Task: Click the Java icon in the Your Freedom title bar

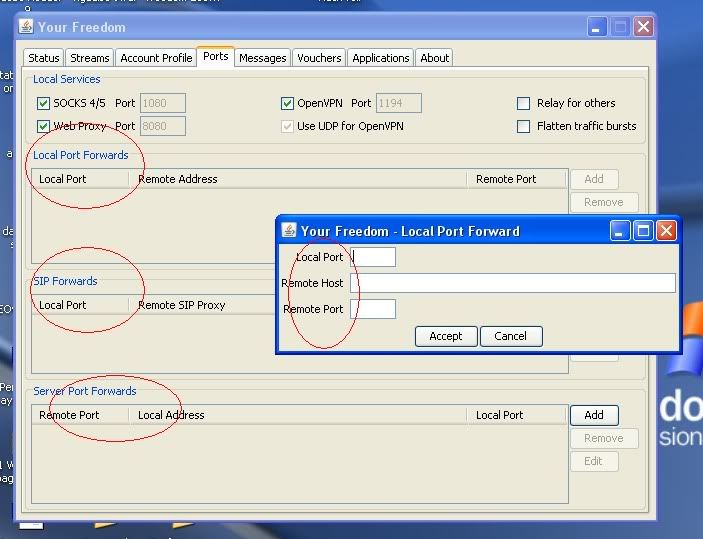Action: (x=26, y=26)
